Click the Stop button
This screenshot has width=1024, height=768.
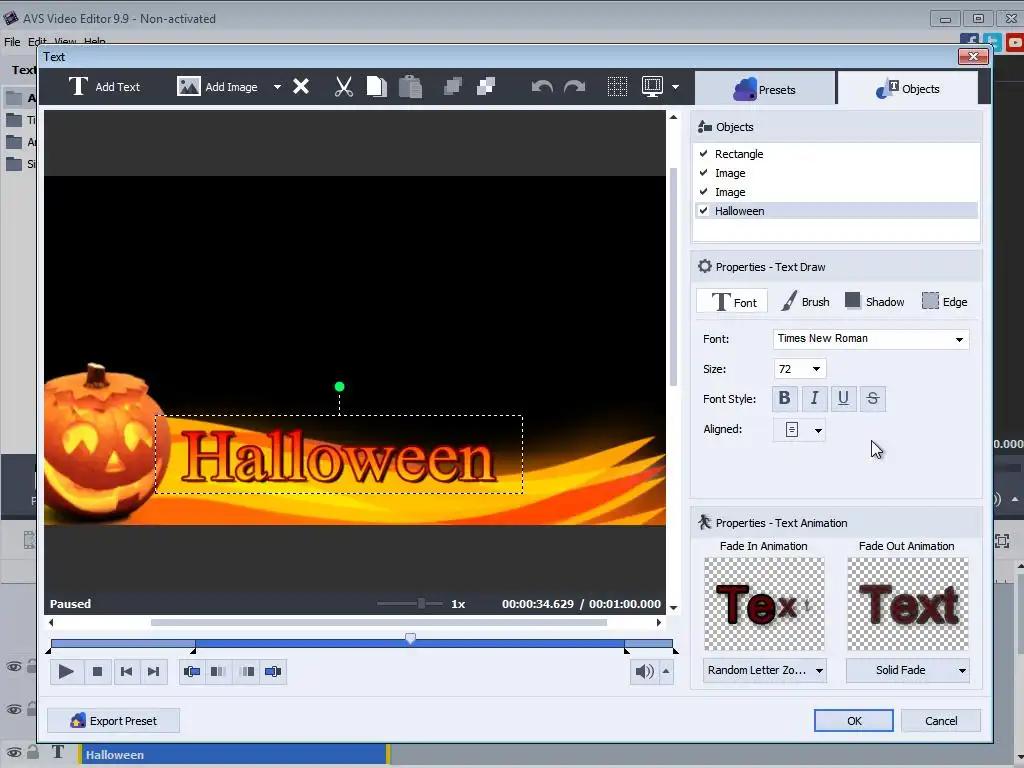(97, 671)
